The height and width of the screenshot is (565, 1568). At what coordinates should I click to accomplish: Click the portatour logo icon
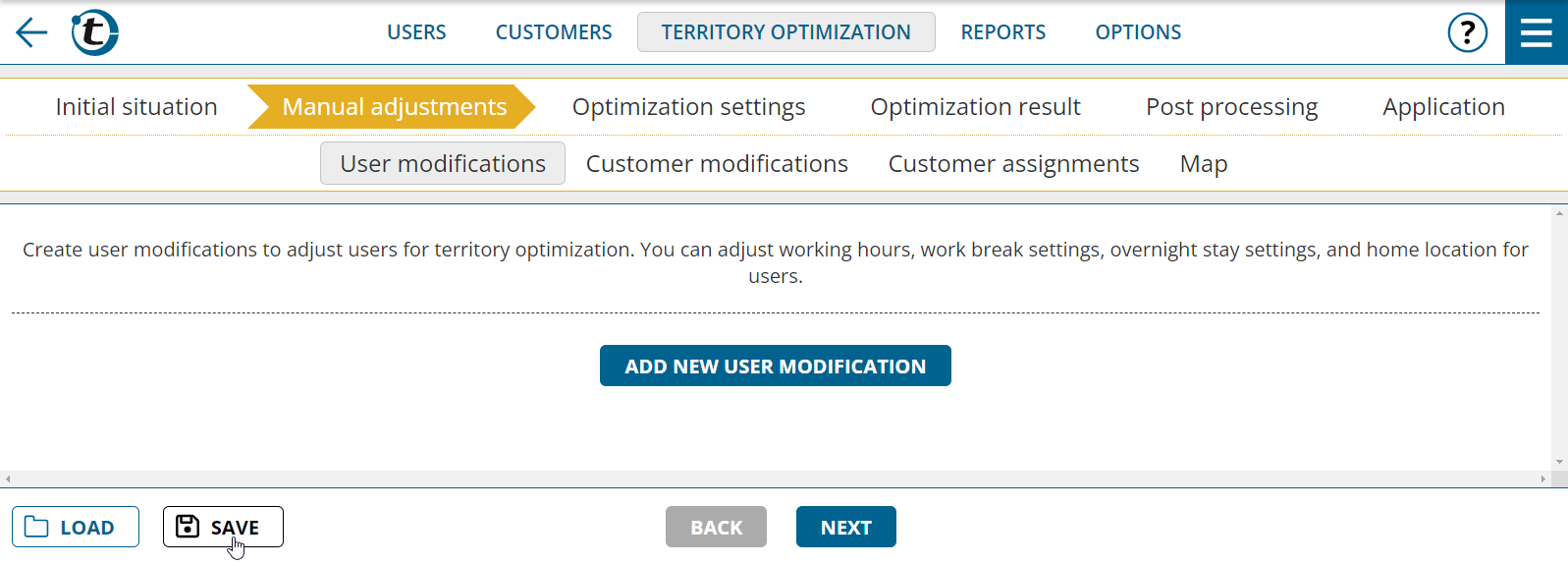[95, 32]
